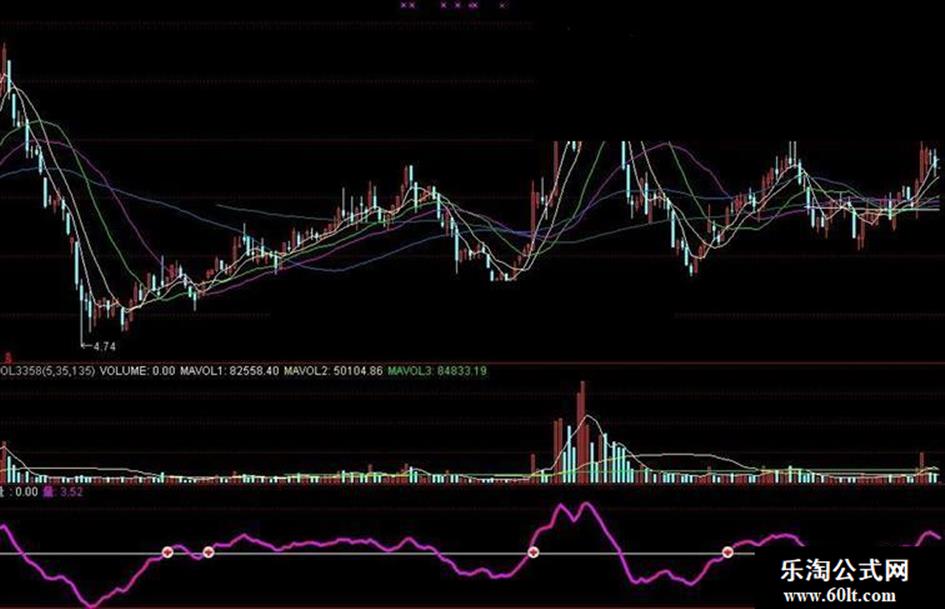945x609 pixels.
Task: Click the highest peak of the magenta indicator line
Action: [585, 505]
